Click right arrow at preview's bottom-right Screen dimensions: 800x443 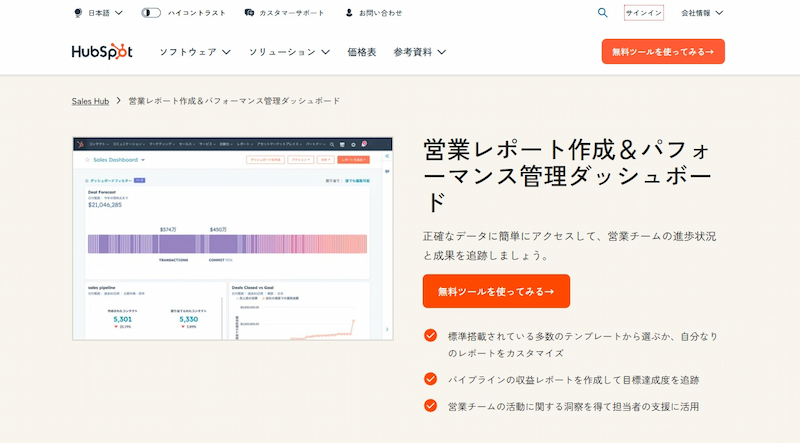(x=387, y=330)
